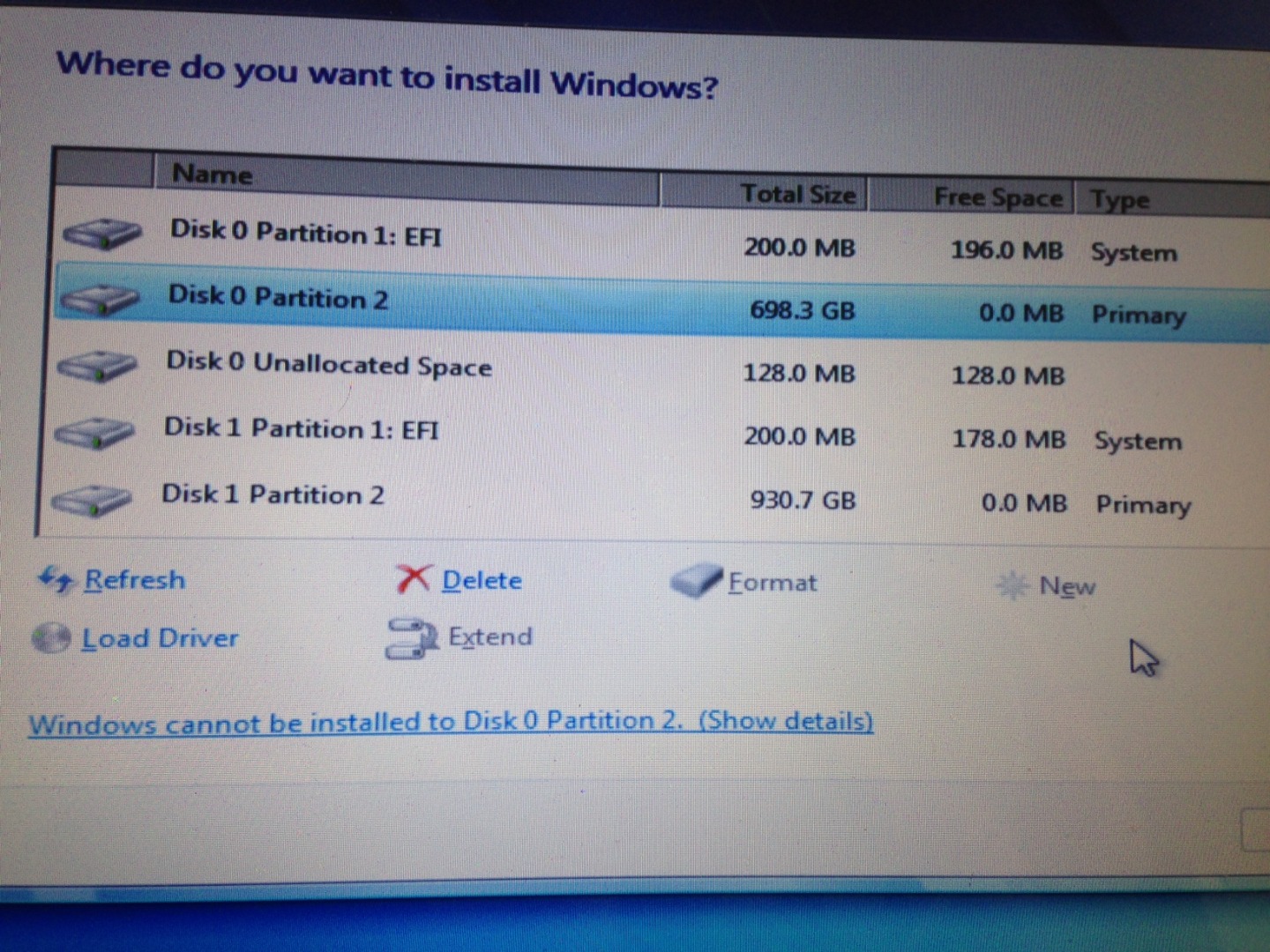Image resolution: width=1270 pixels, height=952 pixels.
Task: Refresh the disk list
Action: 135,580
